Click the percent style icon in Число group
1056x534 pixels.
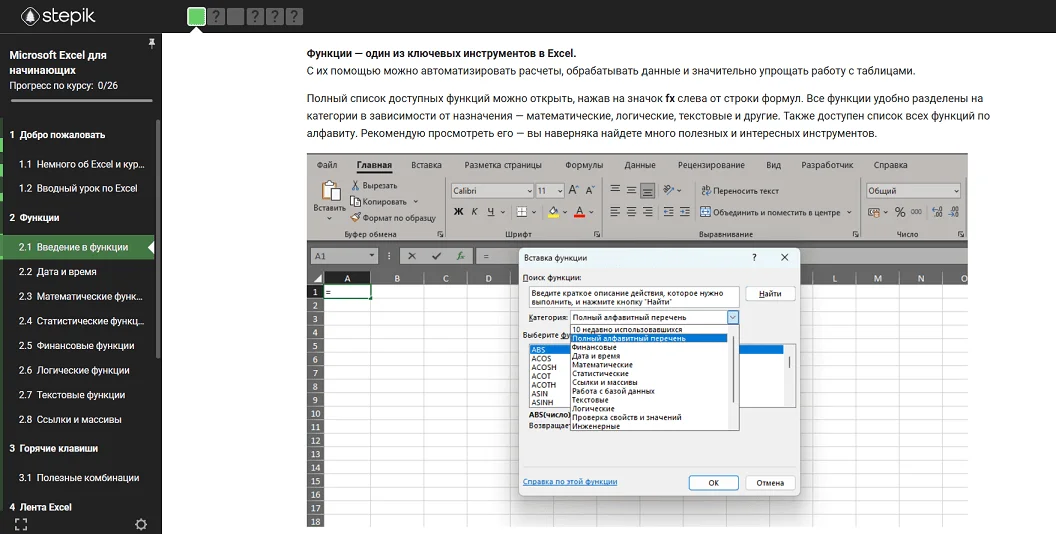(x=900, y=212)
